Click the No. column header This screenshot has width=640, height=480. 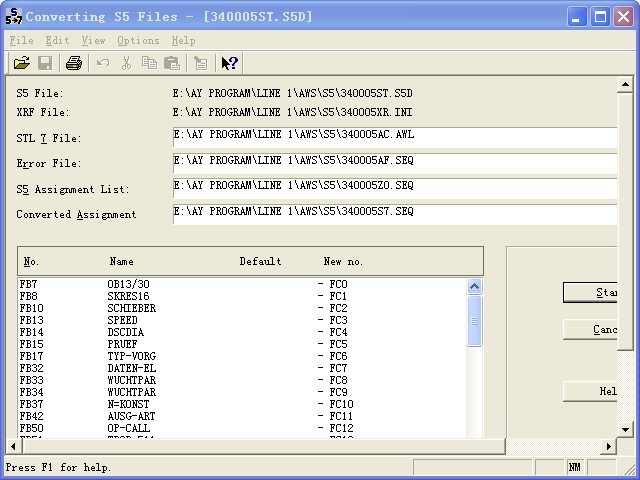pyautogui.click(x=31, y=262)
